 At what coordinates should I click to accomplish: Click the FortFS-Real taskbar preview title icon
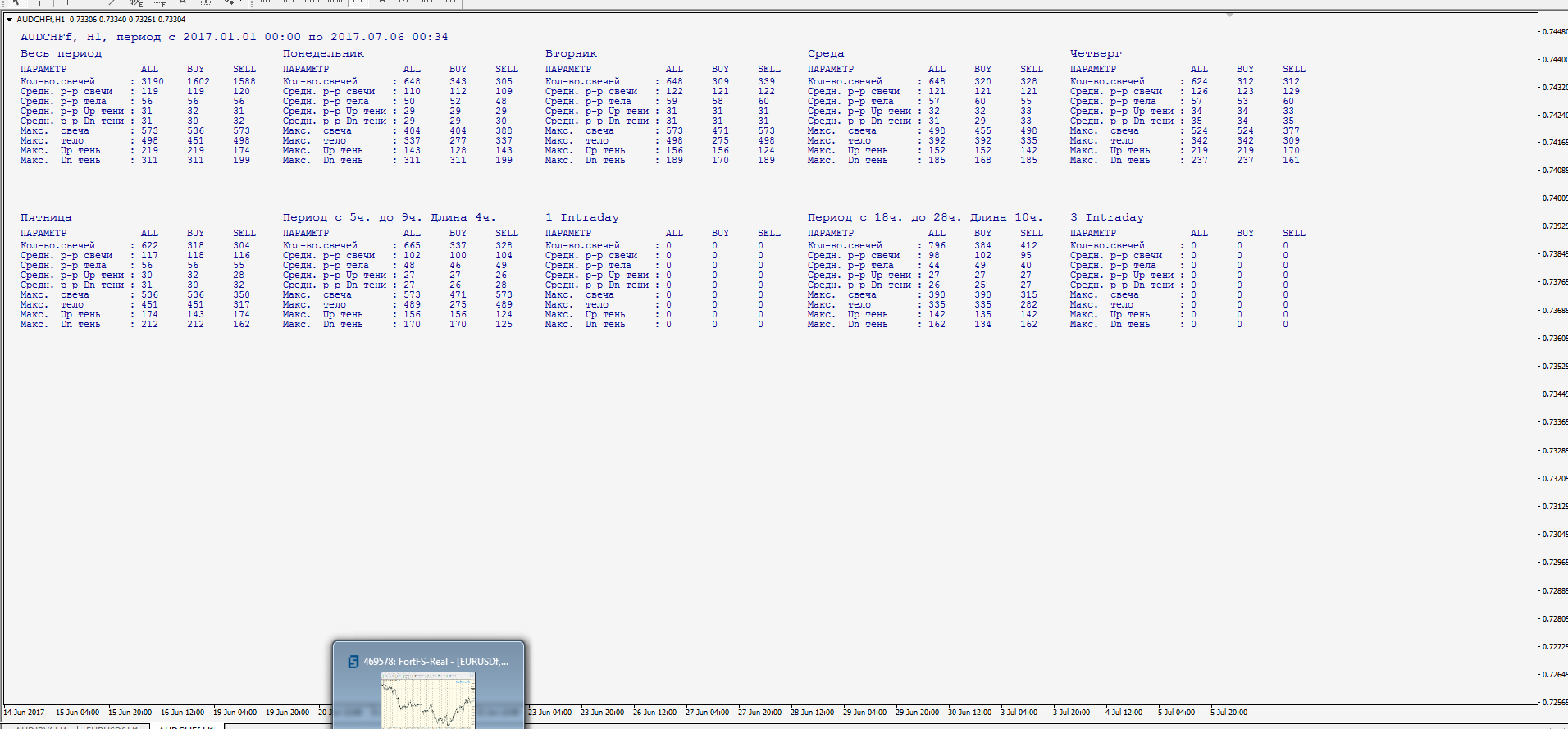(353, 662)
